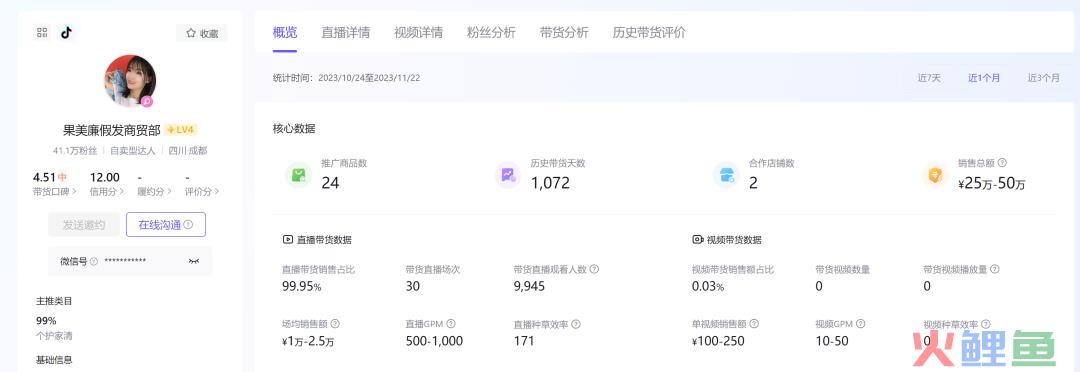Image resolution: width=1080 pixels, height=372 pixels.
Task: Click help icon beside 场均销售额
Action: point(335,324)
